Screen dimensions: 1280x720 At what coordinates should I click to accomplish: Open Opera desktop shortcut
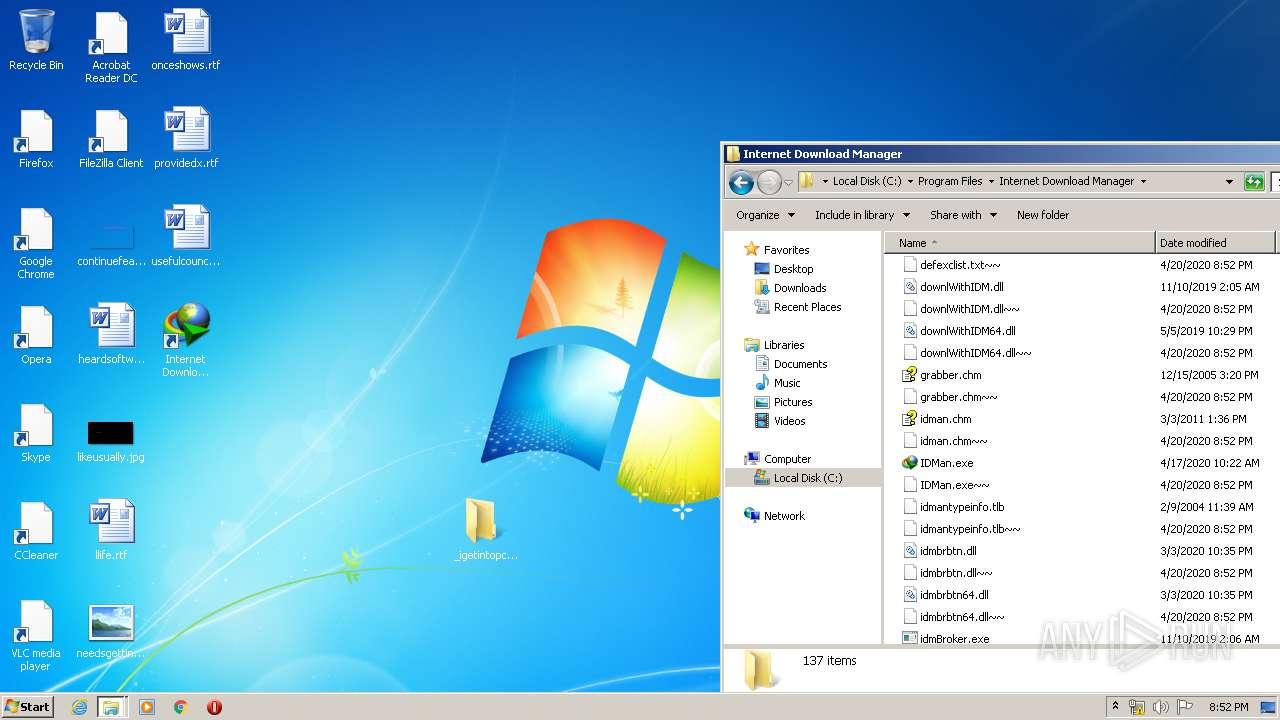(x=36, y=334)
